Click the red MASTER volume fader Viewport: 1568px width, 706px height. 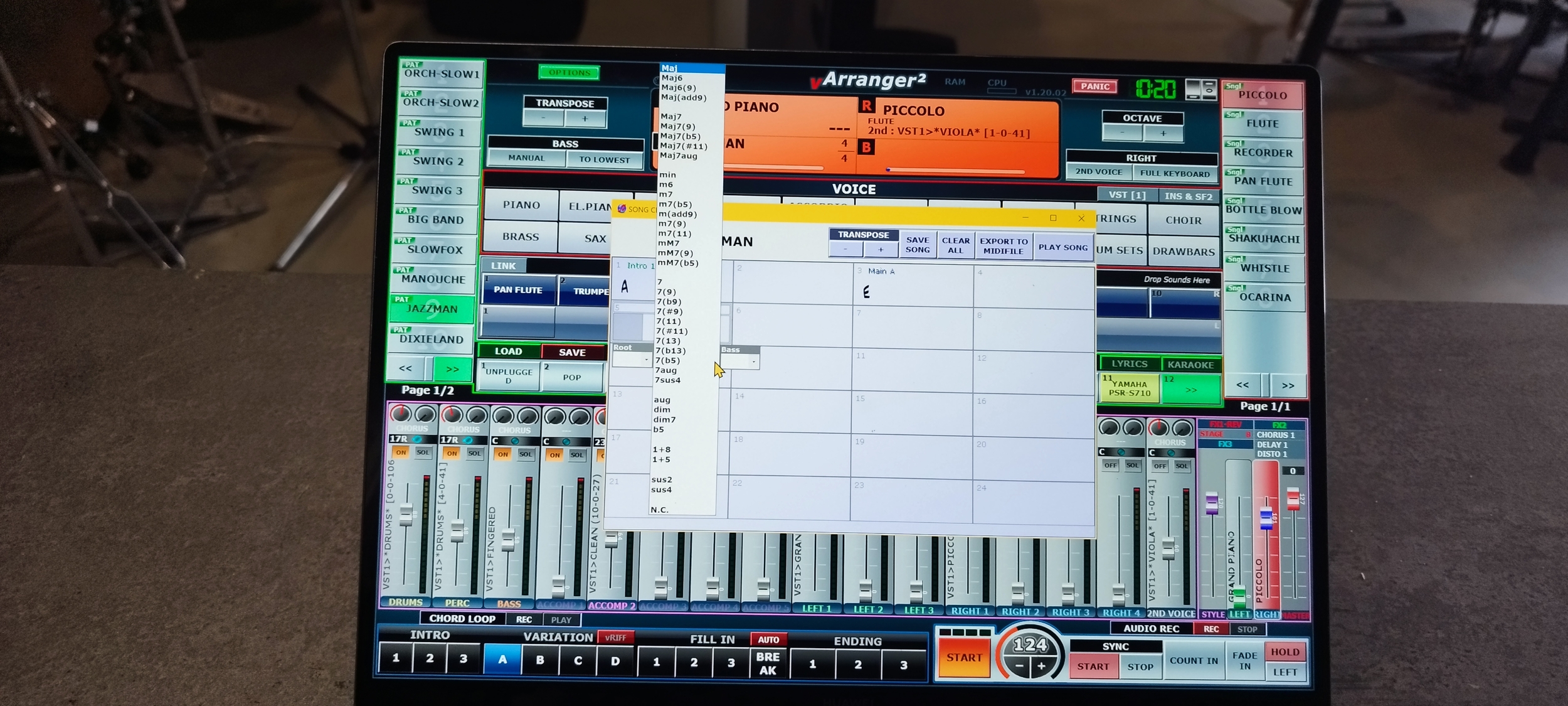tap(1293, 498)
